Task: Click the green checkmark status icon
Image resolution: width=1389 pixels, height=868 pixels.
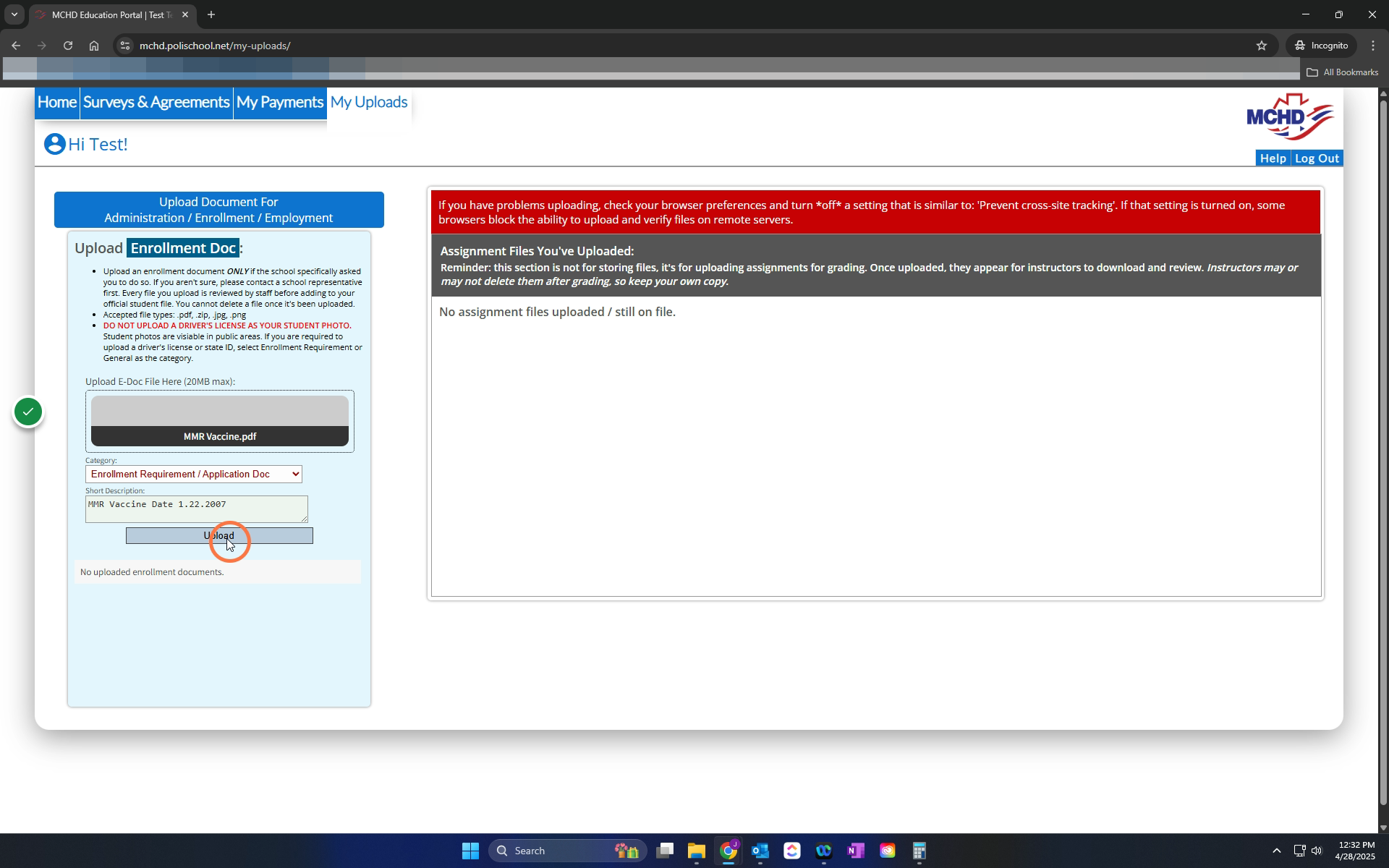Action: [x=28, y=412]
